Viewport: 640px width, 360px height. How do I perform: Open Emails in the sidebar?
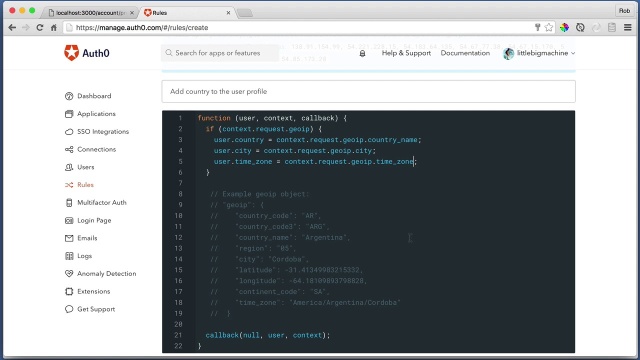(87, 238)
